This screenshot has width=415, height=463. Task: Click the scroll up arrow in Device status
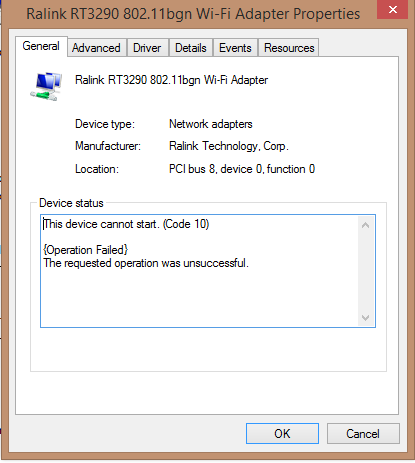(x=365, y=225)
